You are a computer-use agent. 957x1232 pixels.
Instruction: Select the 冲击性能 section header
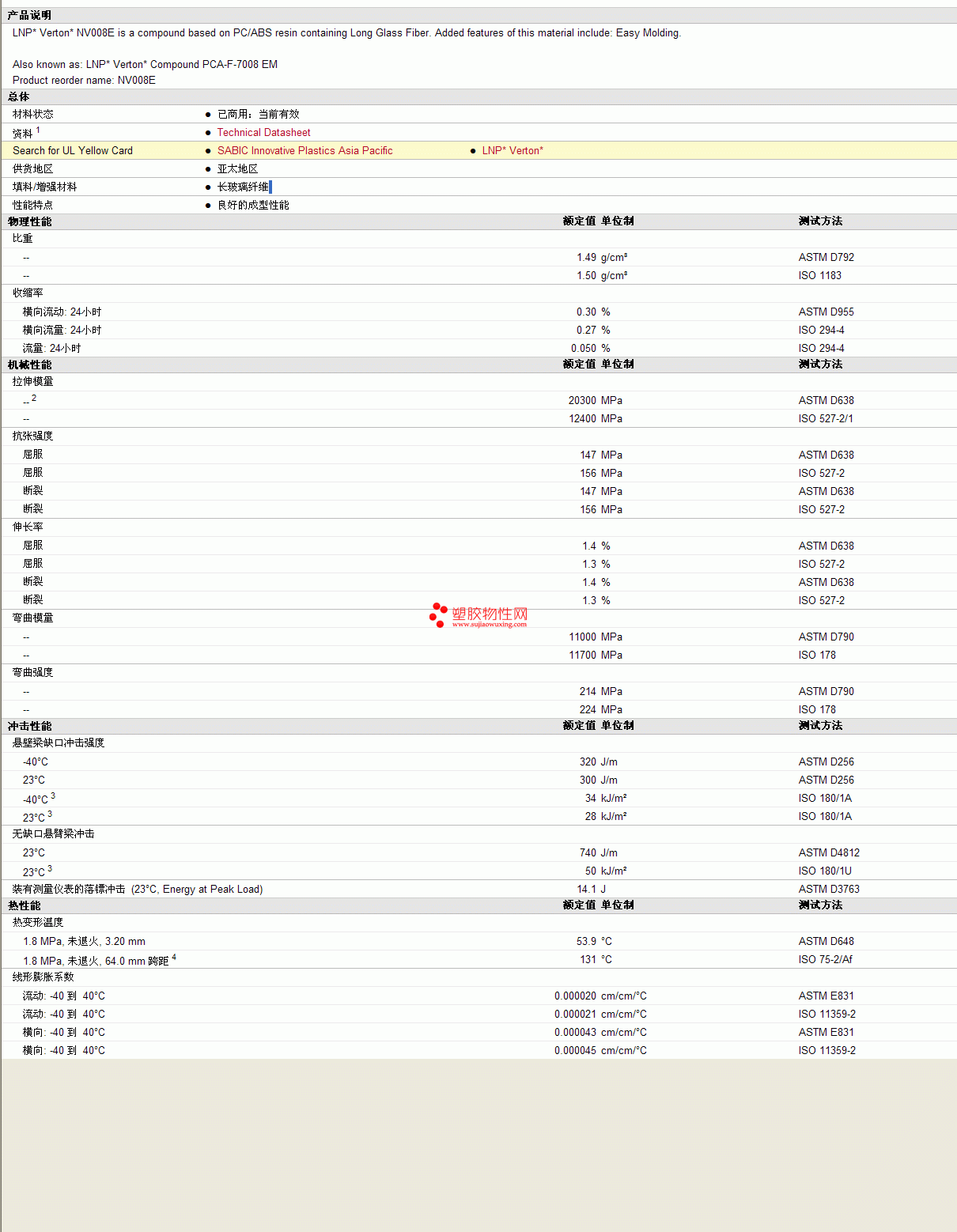click(x=30, y=726)
